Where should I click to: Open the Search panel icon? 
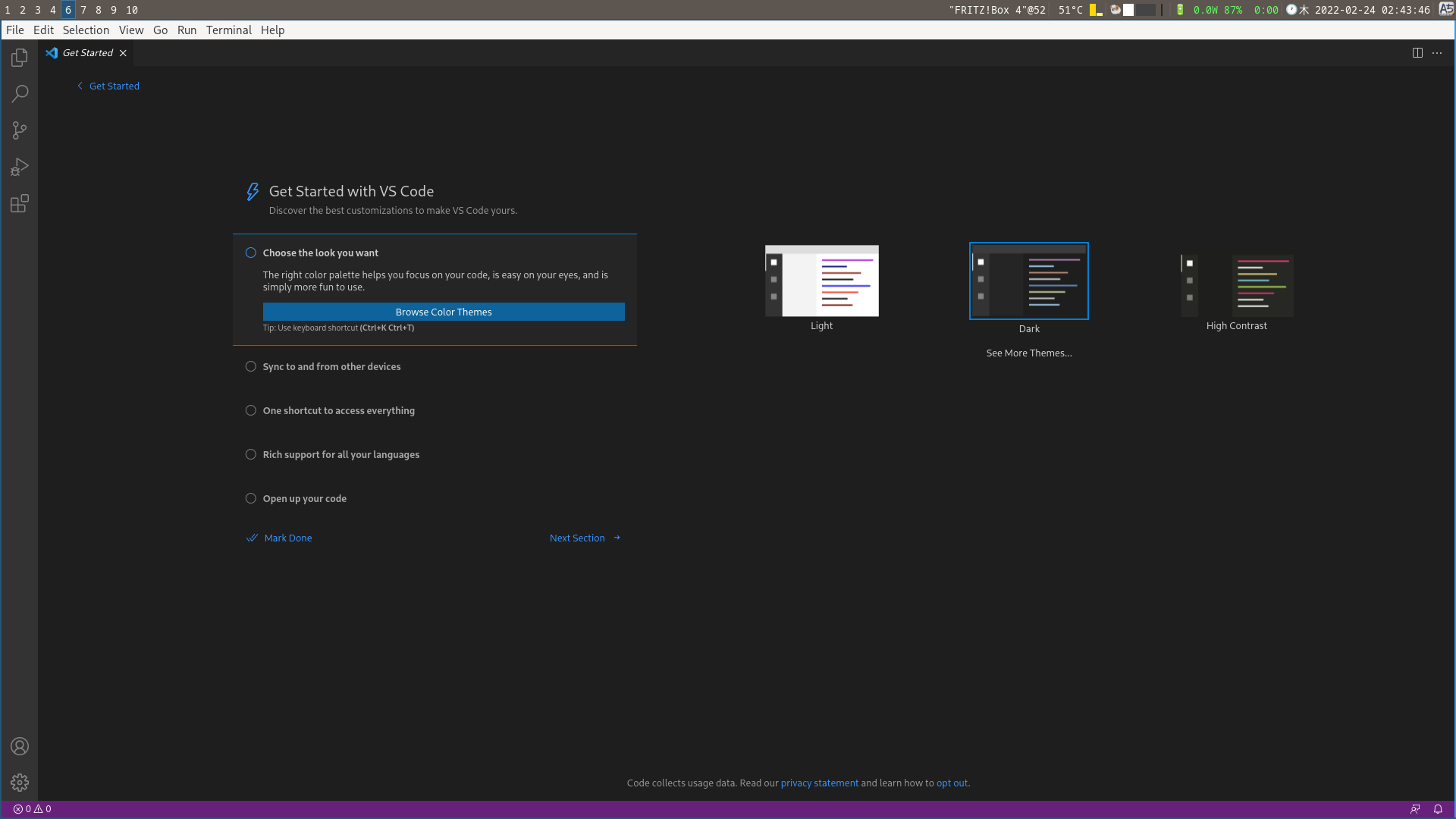click(19, 94)
